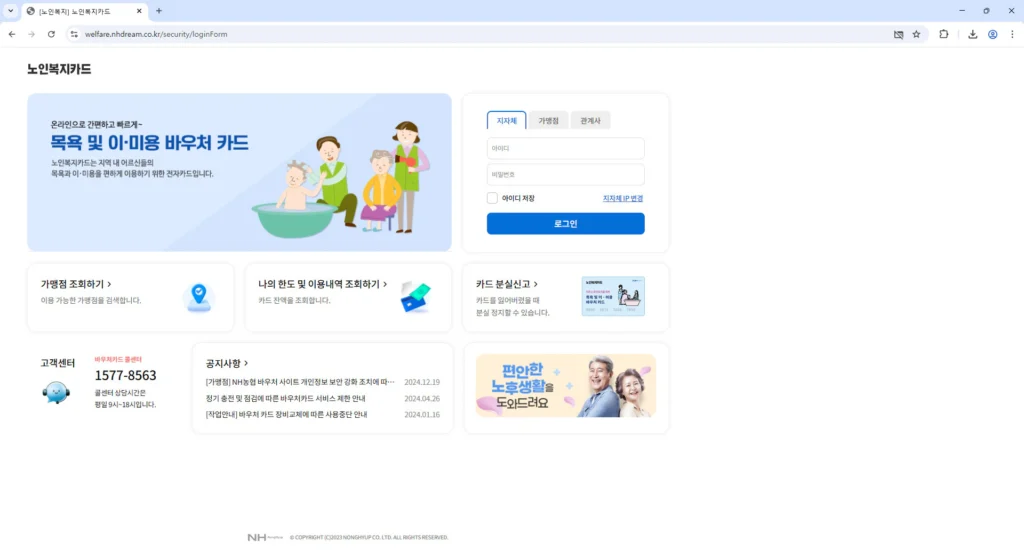Open 카드 분실신고 link

click(x=507, y=284)
